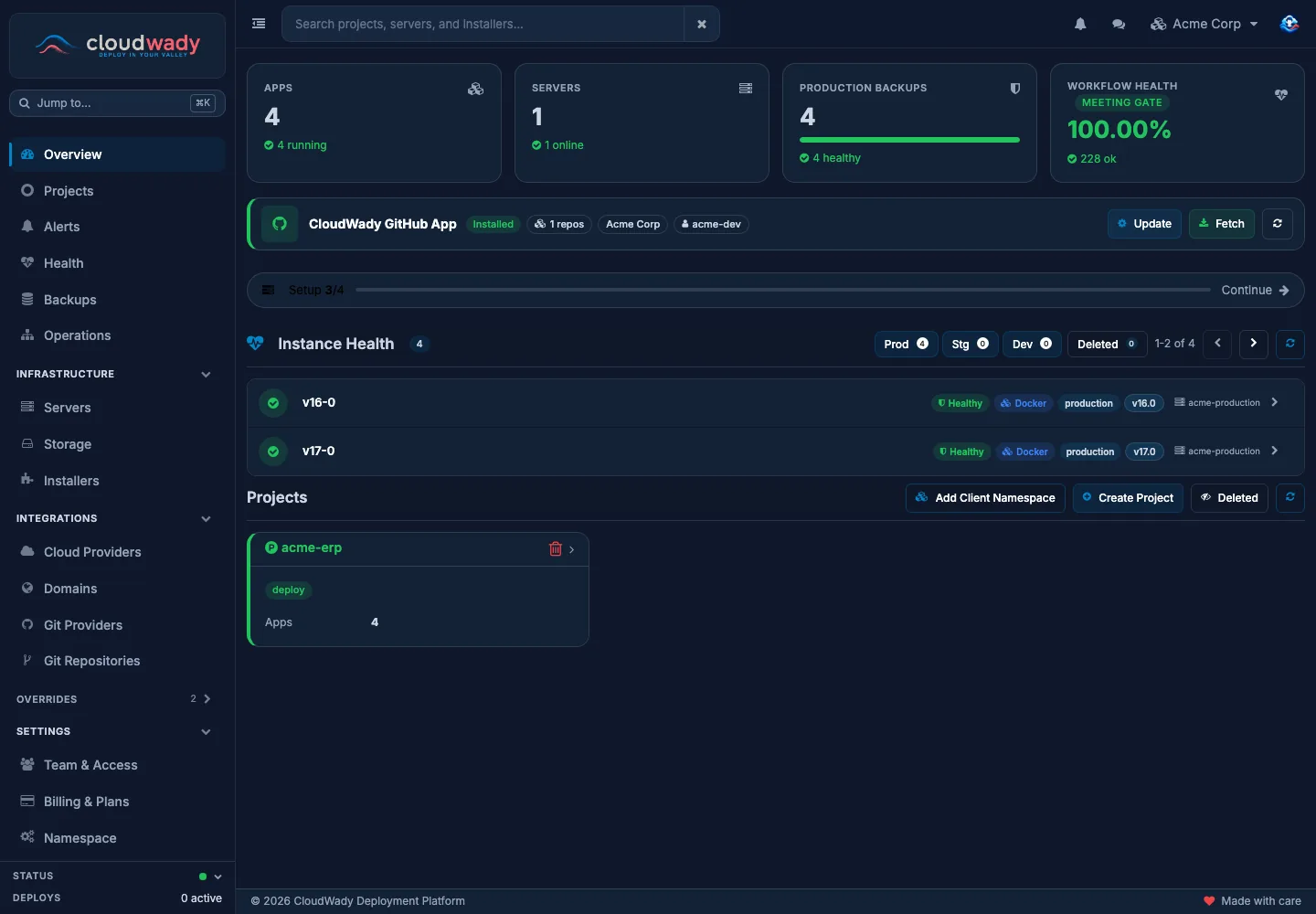Image resolution: width=1316 pixels, height=914 pixels.
Task: Open the Jump to quick search
Action: (x=117, y=103)
